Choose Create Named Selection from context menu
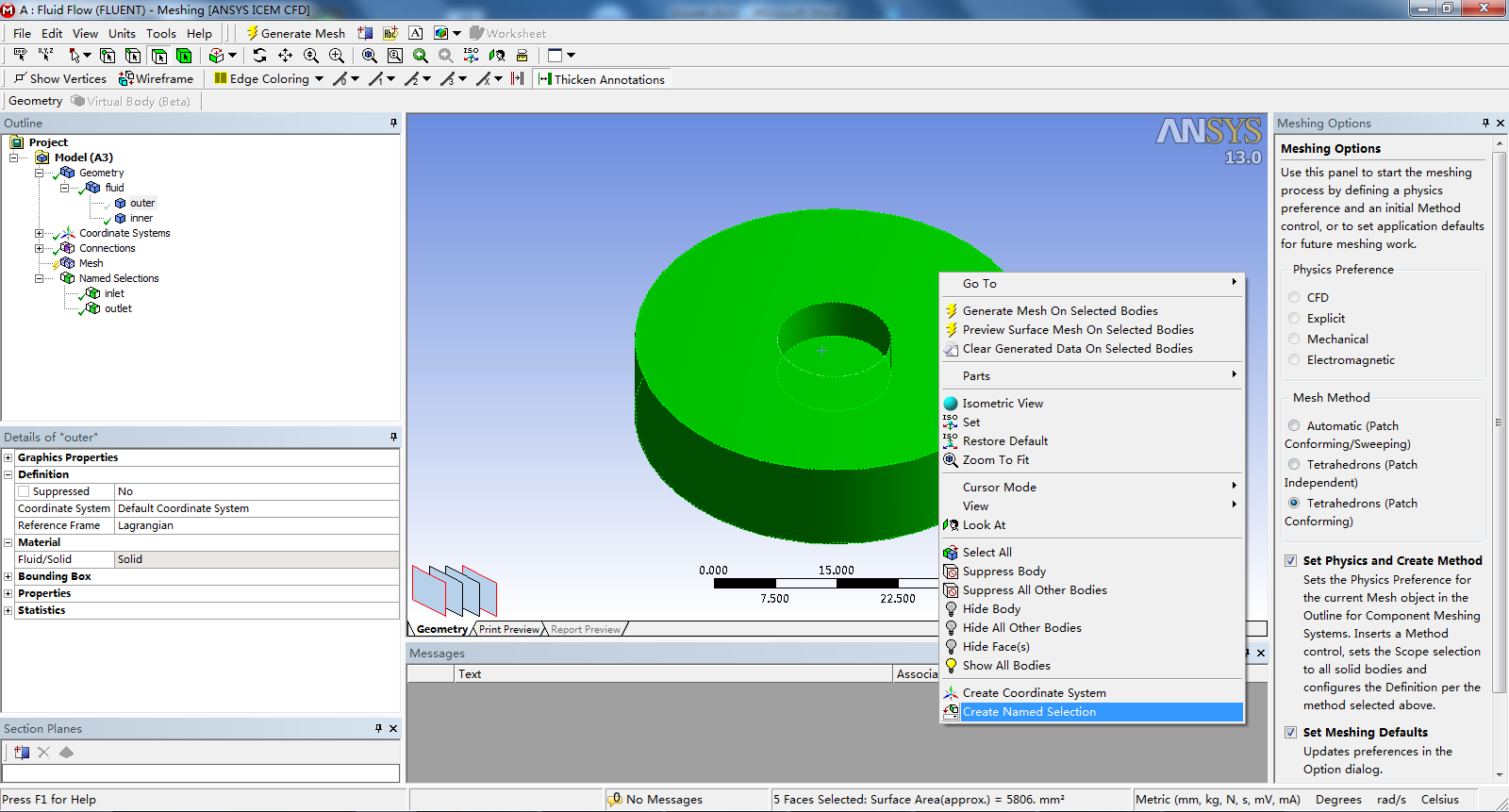The image size is (1509, 812). [1092, 712]
